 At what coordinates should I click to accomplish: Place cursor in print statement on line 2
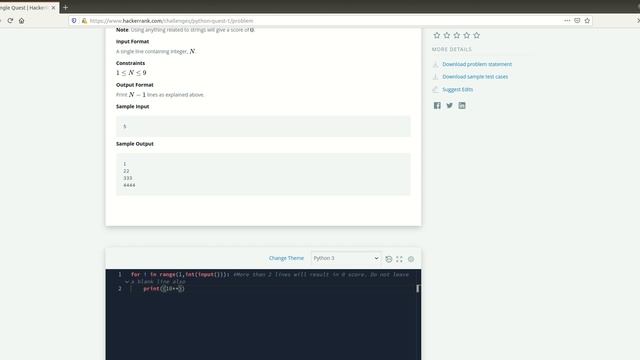click(x=164, y=289)
